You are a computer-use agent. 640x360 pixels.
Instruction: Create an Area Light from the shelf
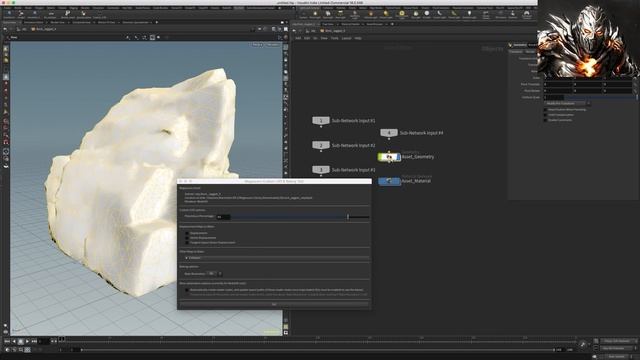pyautogui.click(x=340, y=14)
